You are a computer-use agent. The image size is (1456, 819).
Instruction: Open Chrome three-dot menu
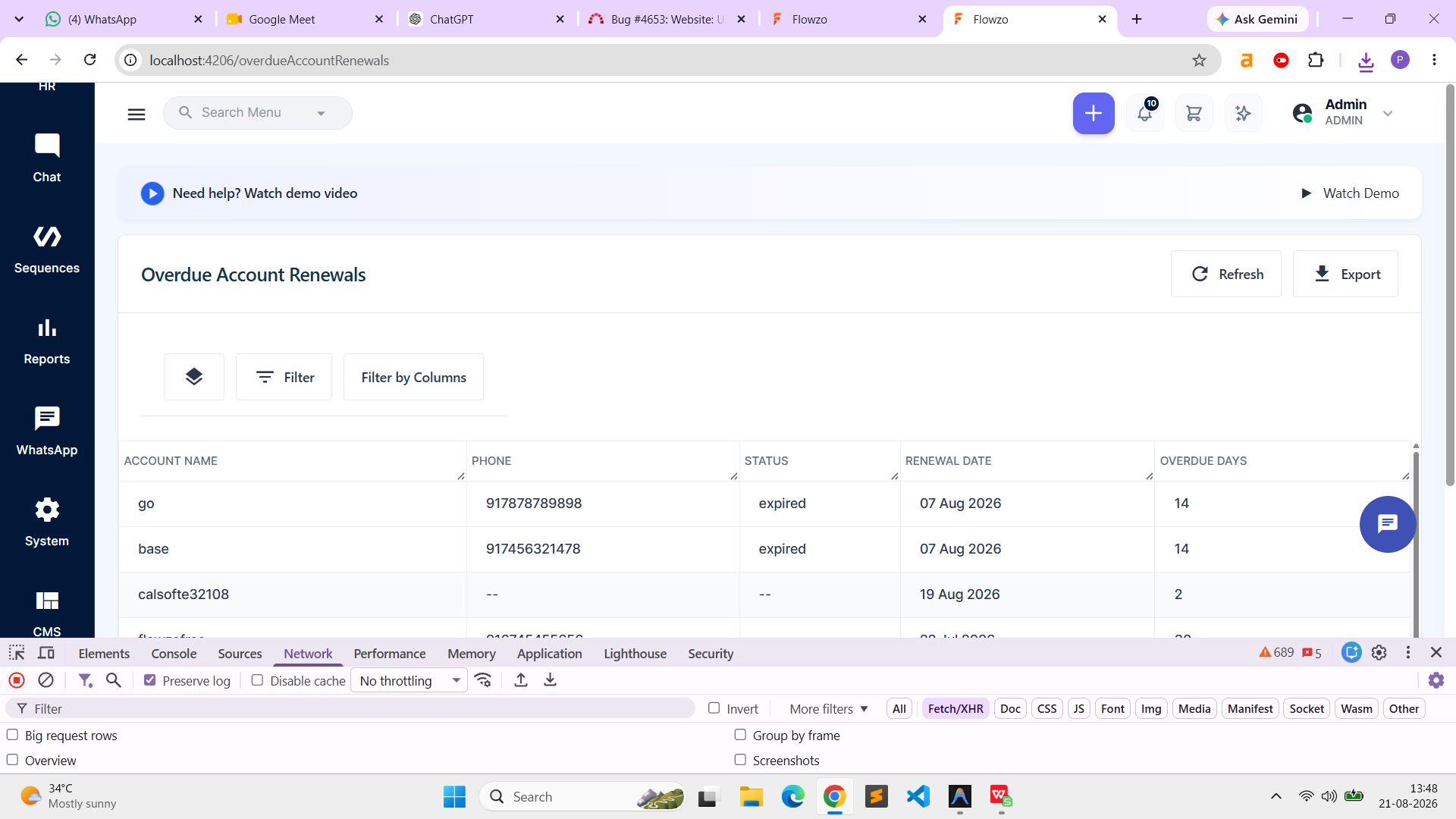pyautogui.click(x=1434, y=60)
